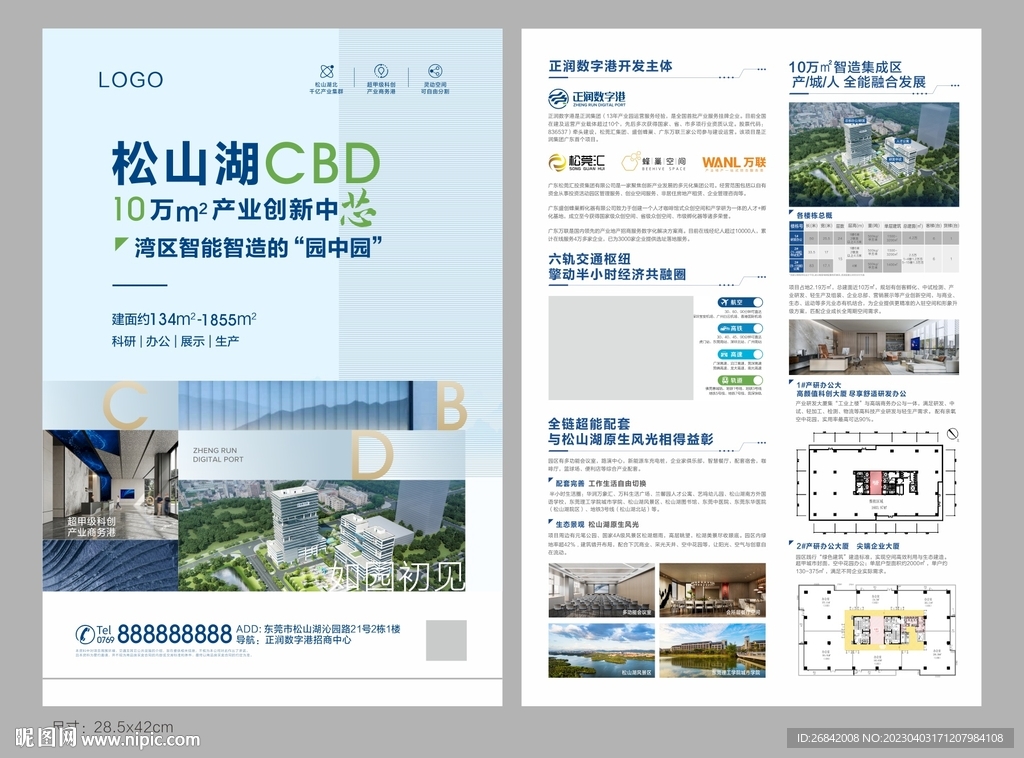Click the 生态景观 松山湖原生风光 subheading
Viewport: 1024px width, 758px height.
point(597,524)
